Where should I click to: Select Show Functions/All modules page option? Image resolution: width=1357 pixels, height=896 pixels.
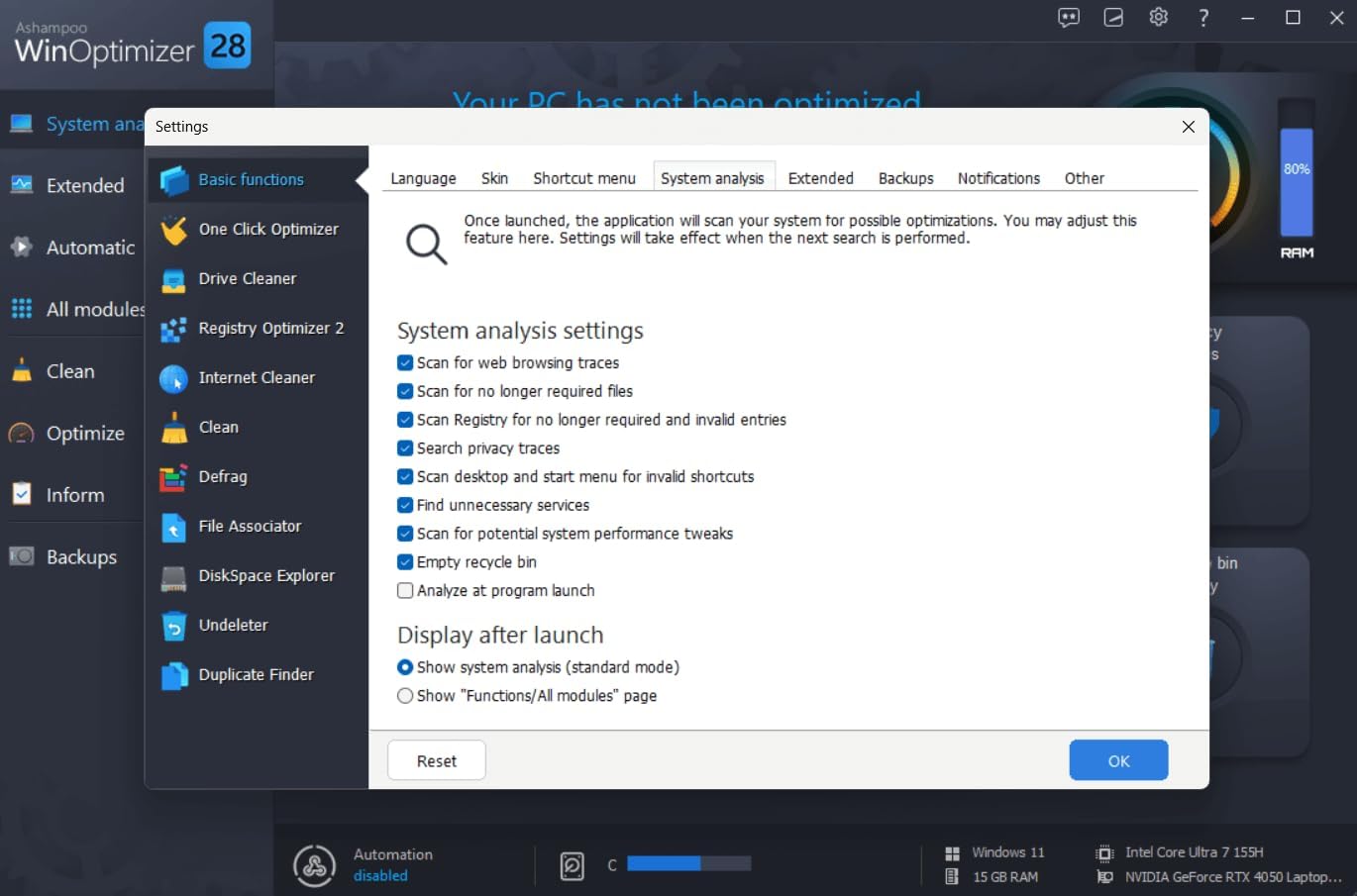click(405, 695)
